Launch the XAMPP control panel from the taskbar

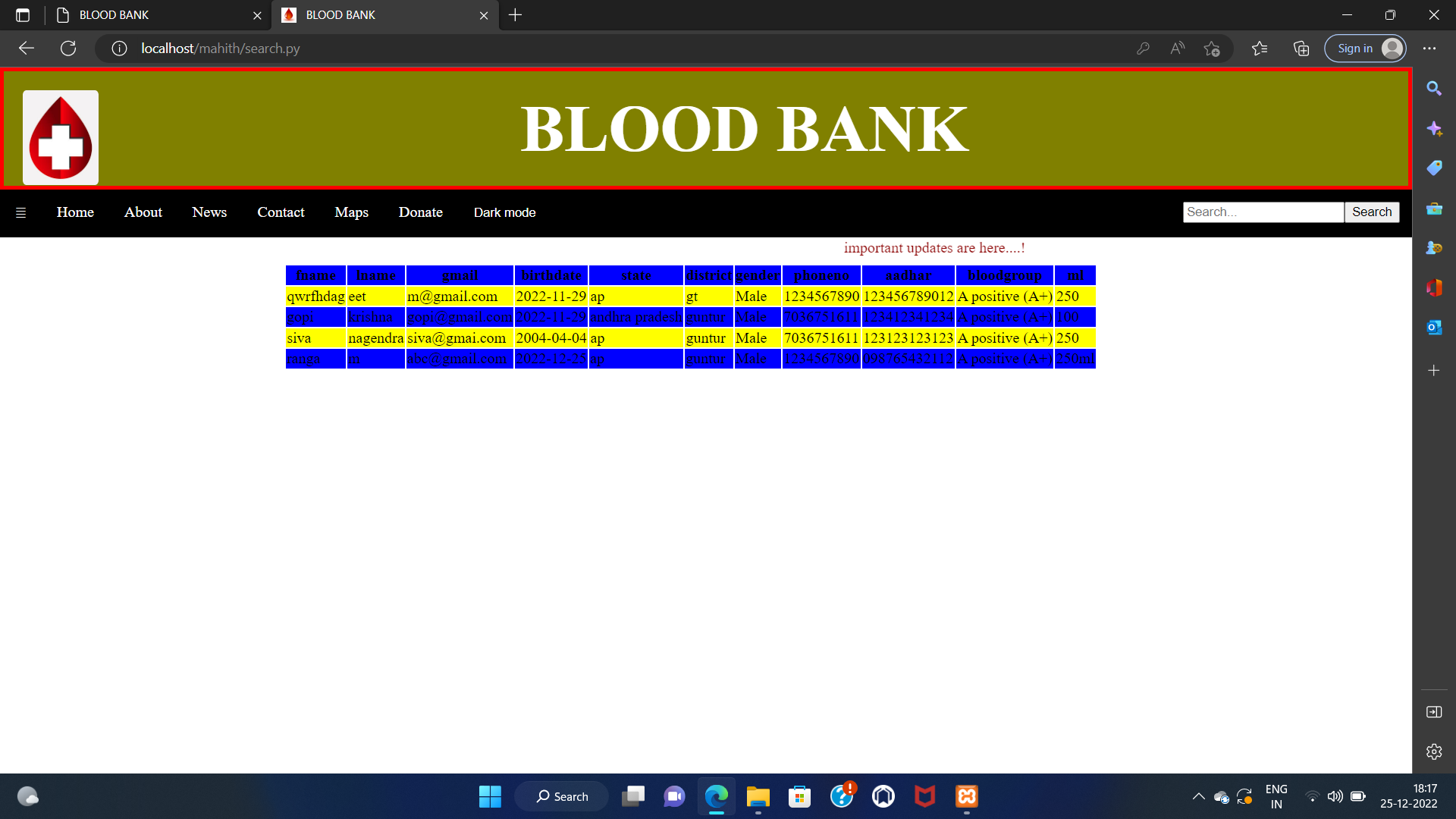(966, 796)
